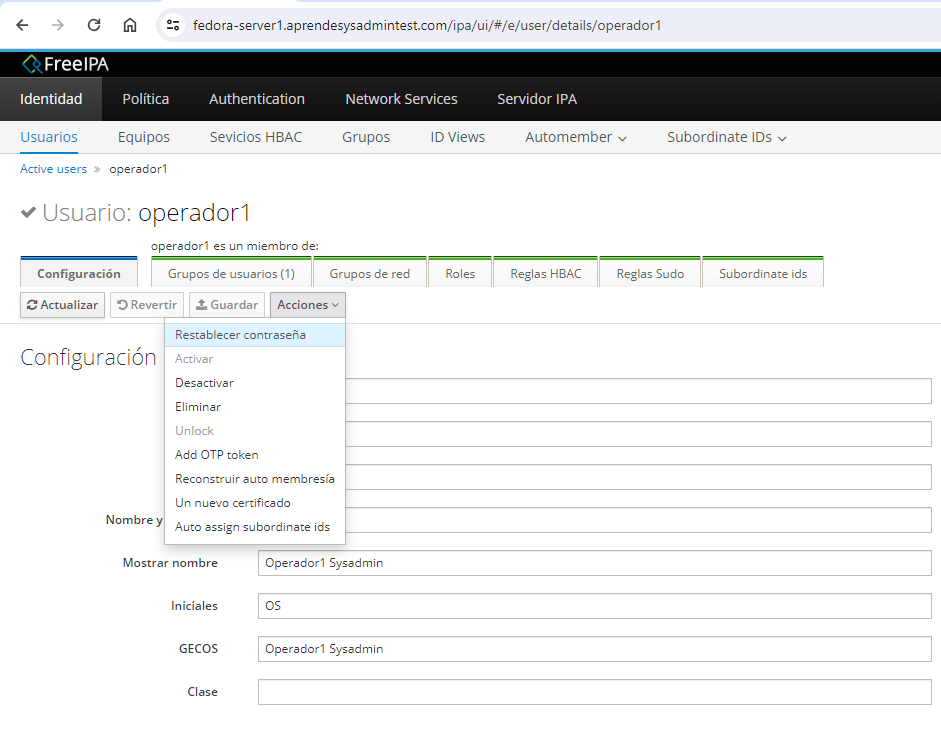Click into the Iniciales input field
This screenshot has width=941, height=729.
594,606
